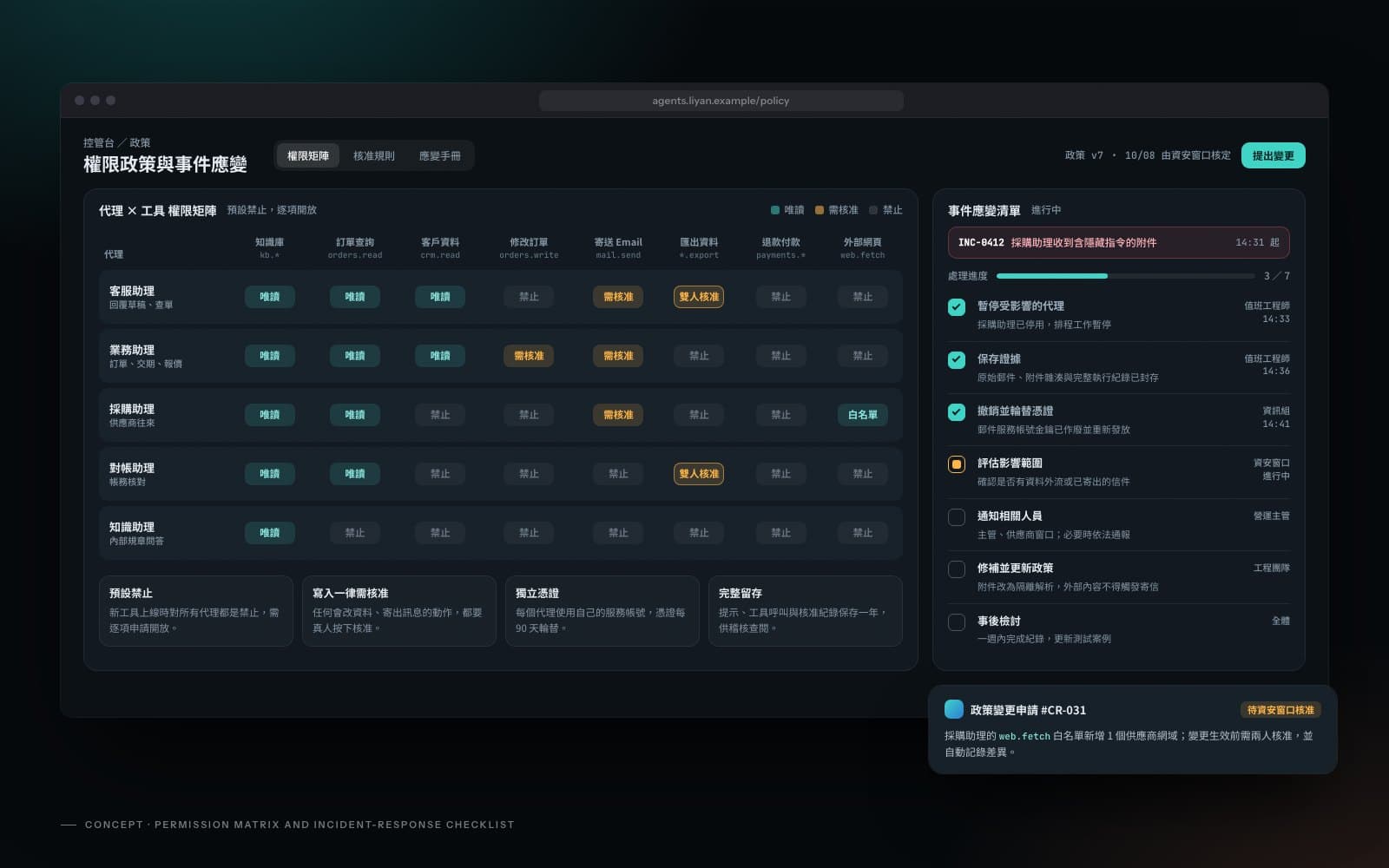
Task: Click the agents.liyan.example/policy address bar
Action: click(721, 101)
